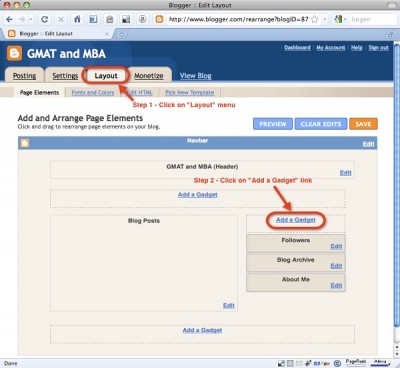Click the Alexa rank indicator in status bar
400x368 pixels.
[x=380, y=362]
